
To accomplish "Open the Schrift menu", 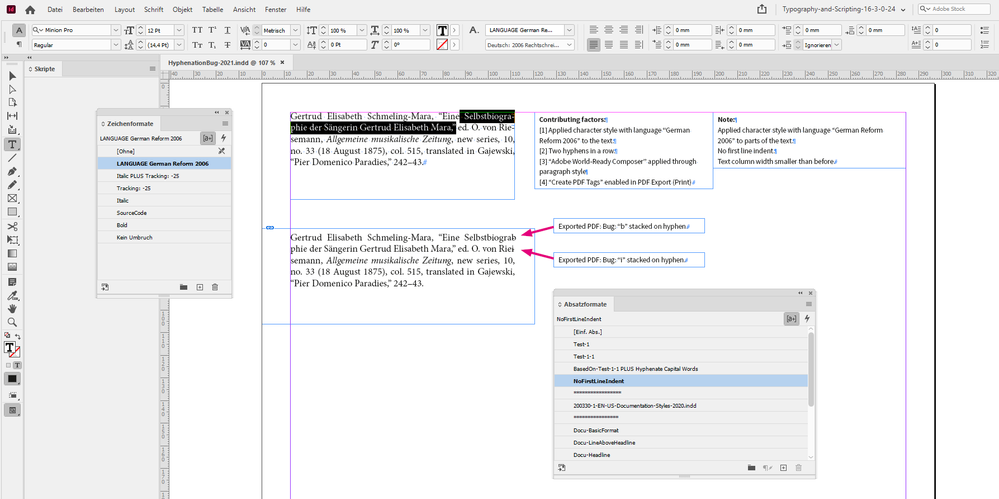I will [x=153, y=9].
